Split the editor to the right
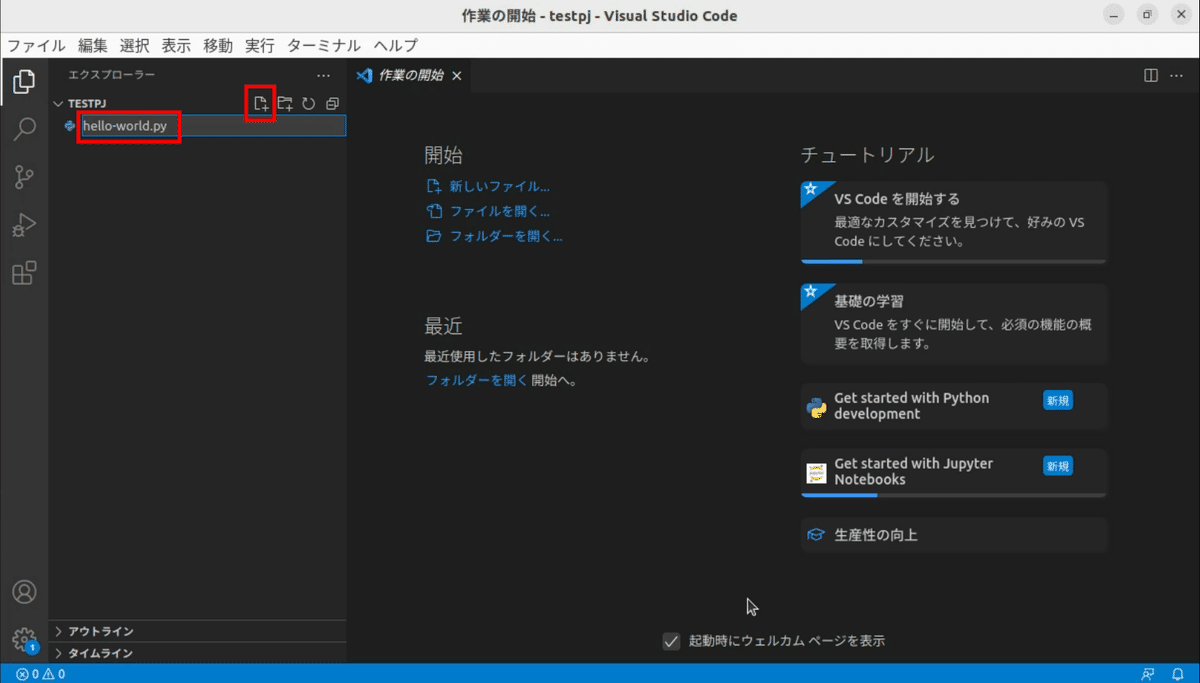The width and height of the screenshot is (1200, 683). click(x=1151, y=75)
